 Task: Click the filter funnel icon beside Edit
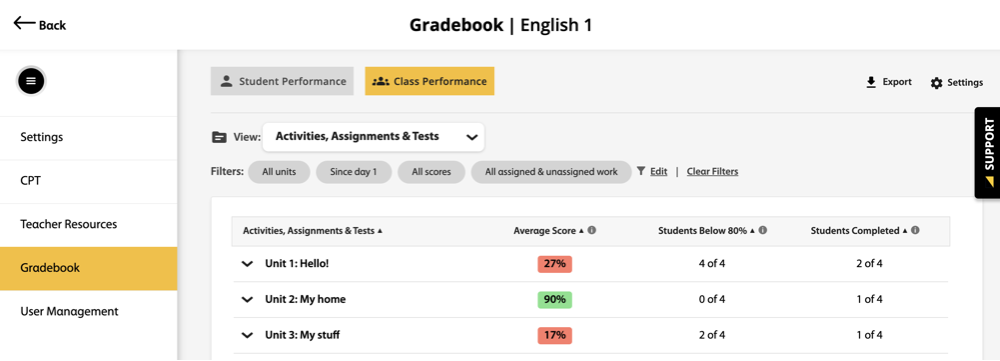click(x=642, y=172)
